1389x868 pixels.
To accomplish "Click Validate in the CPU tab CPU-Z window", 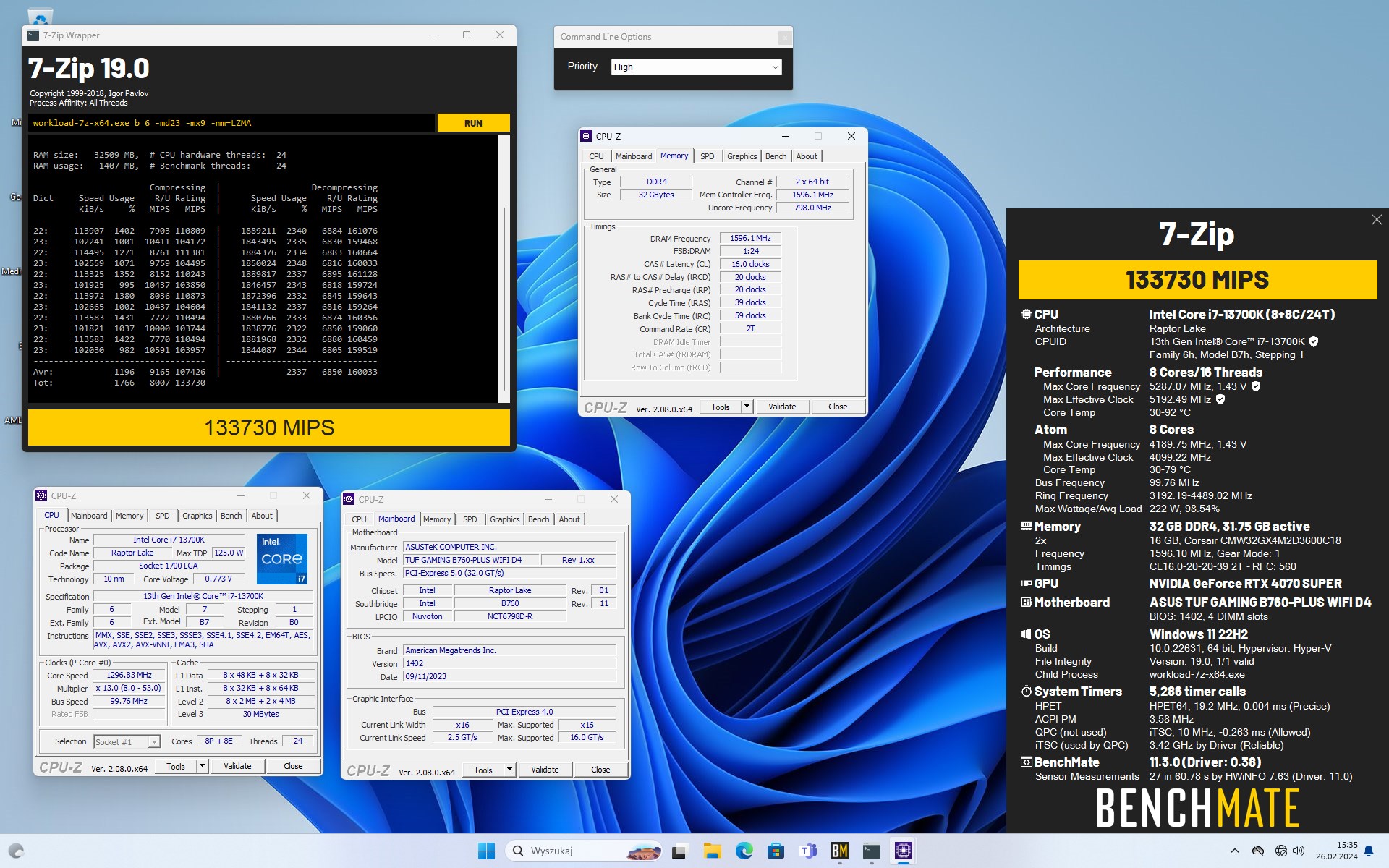I will pos(237,766).
